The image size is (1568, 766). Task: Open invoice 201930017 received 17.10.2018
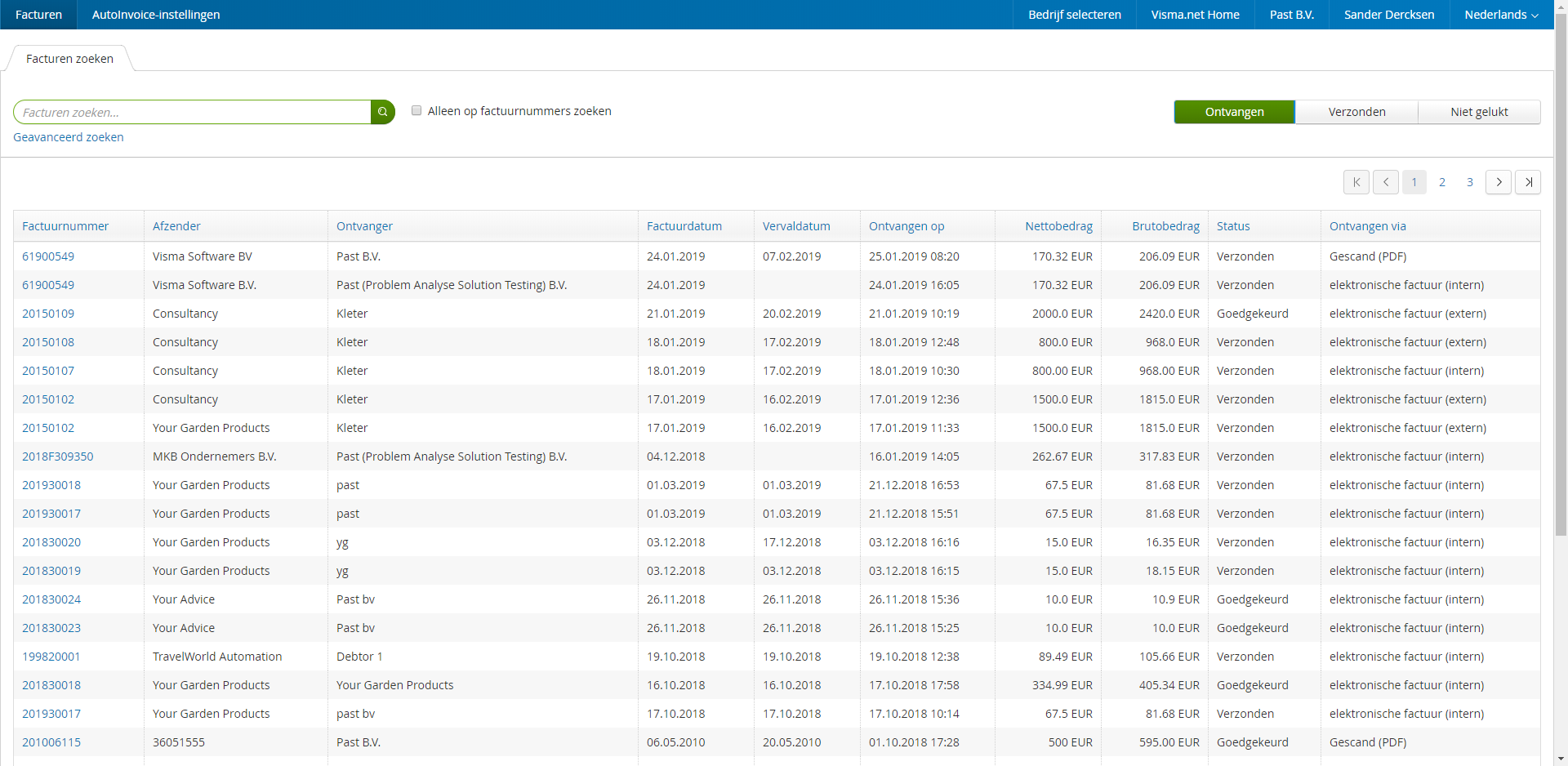coord(51,714)
